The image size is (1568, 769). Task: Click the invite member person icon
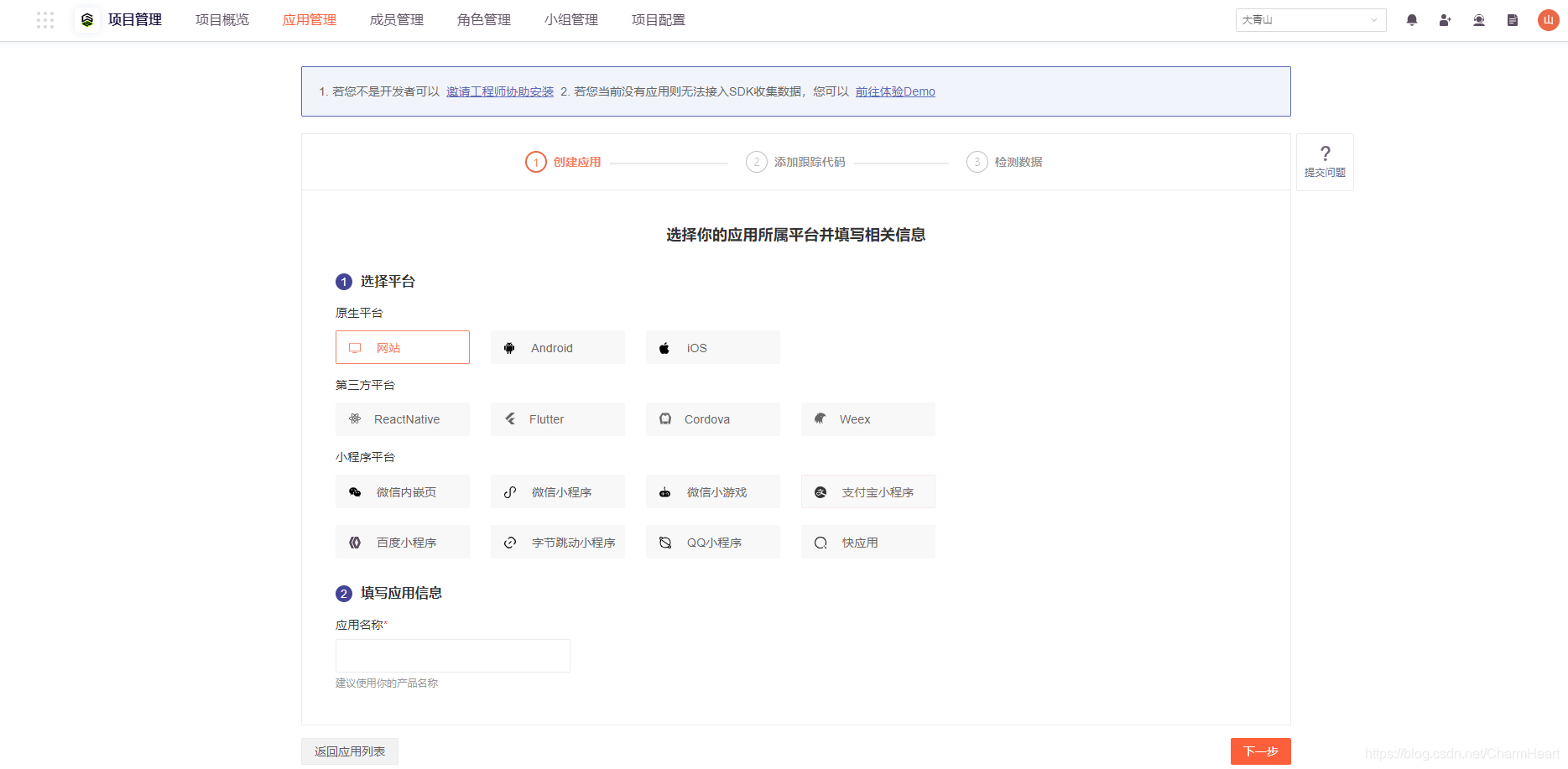click(1446, 19)
